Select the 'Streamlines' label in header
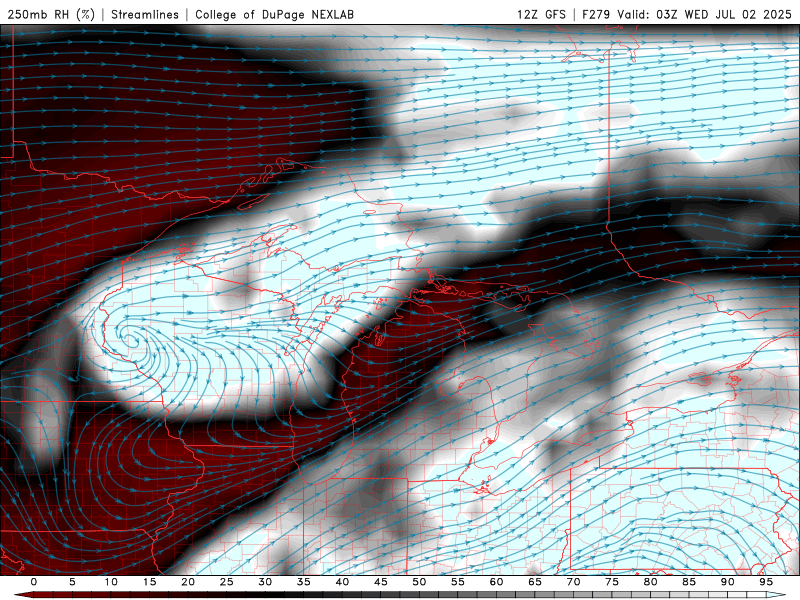Image resolution: width=800 pixels, height=600 pixels. coord(145,14)
